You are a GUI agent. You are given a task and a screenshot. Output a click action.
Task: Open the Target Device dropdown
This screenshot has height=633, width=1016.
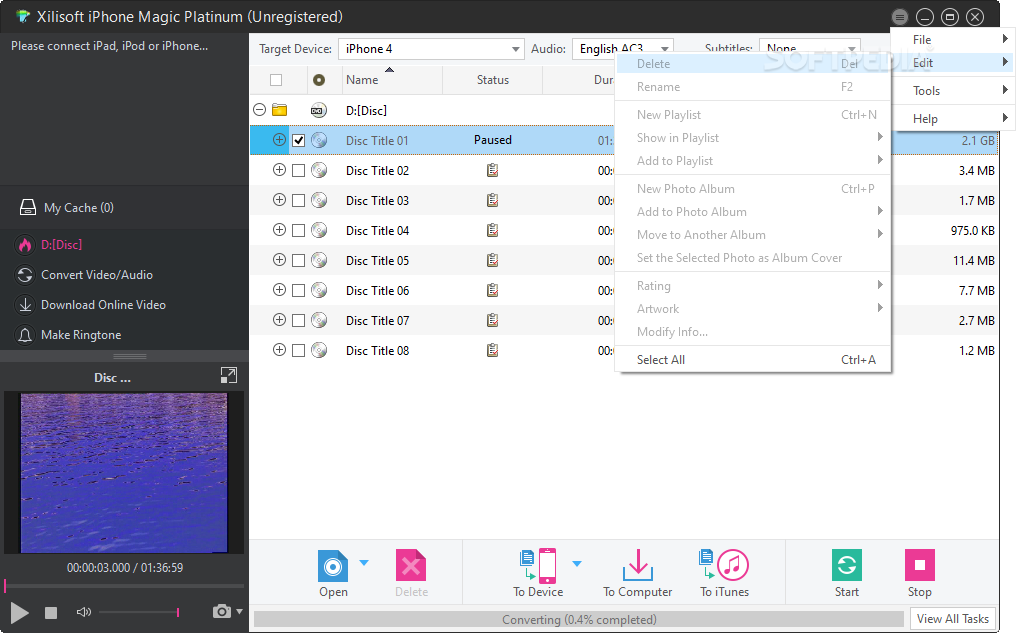(x=431, y=49)
